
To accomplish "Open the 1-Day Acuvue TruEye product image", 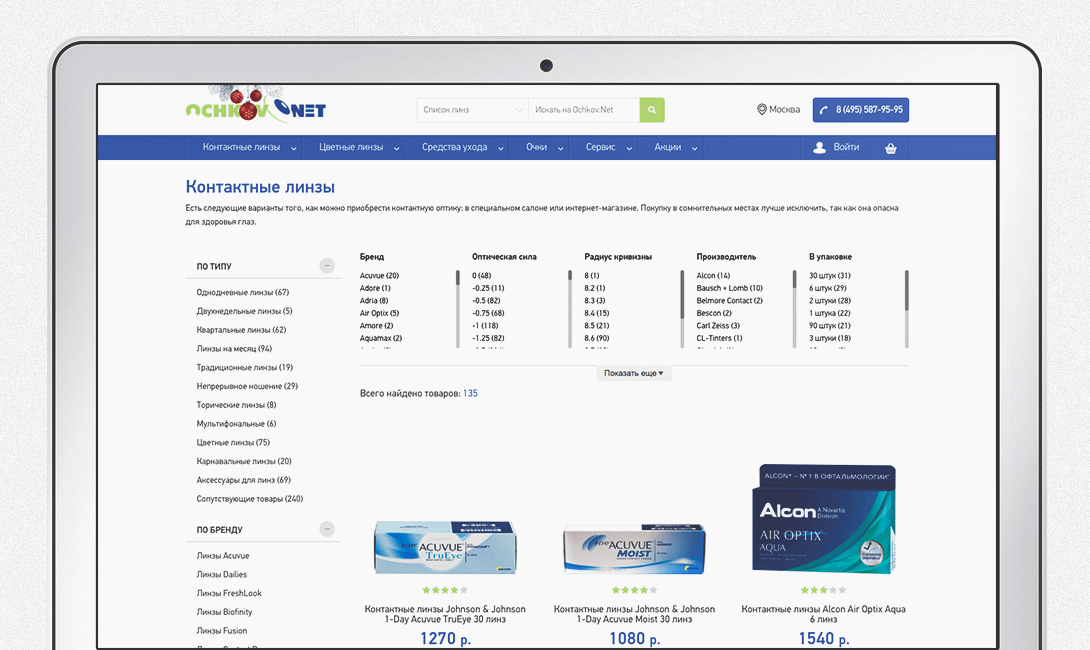I will [x=445, y=546].
